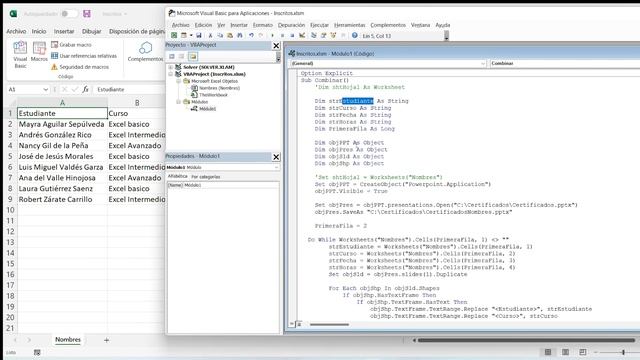Collapse the VBAProject (Inscritos.xlsm) node
This screenshot has height=360, width=640.
click(171, 74)
